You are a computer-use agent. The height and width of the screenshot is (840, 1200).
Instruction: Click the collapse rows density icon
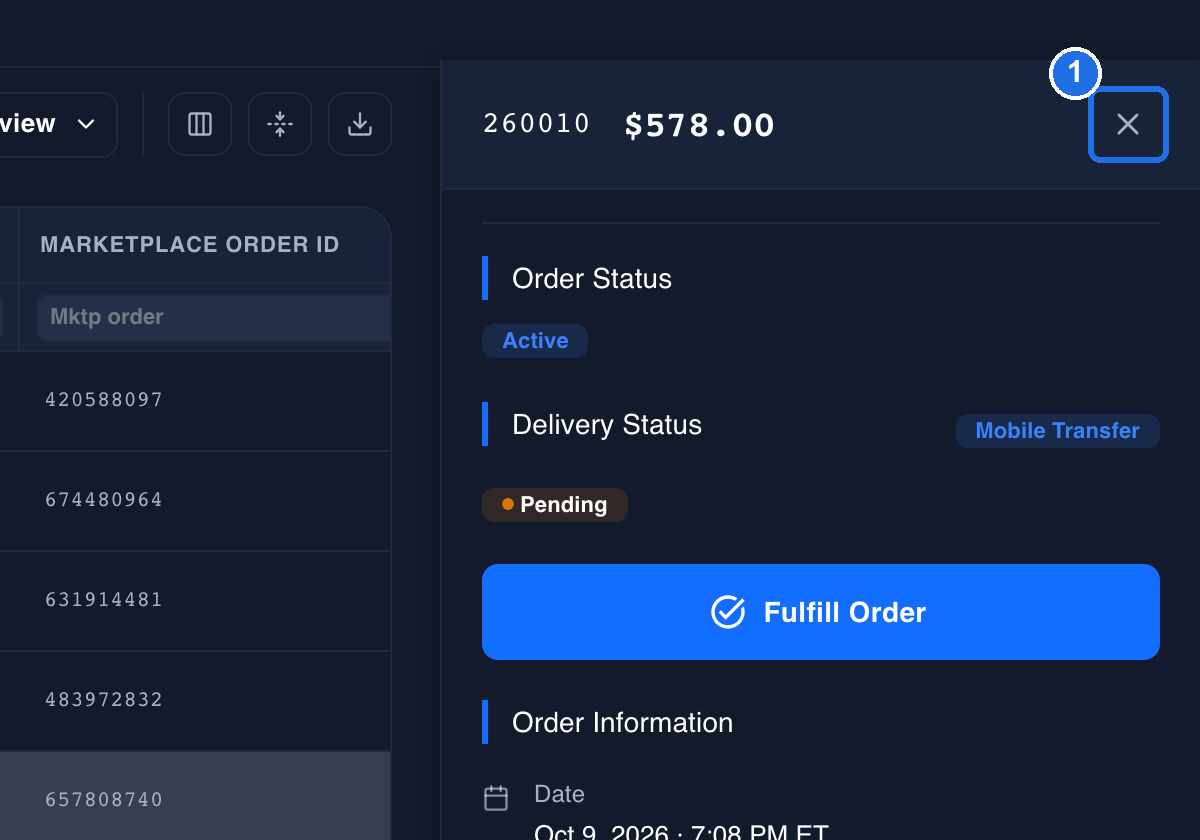click(x=280, y=124)
